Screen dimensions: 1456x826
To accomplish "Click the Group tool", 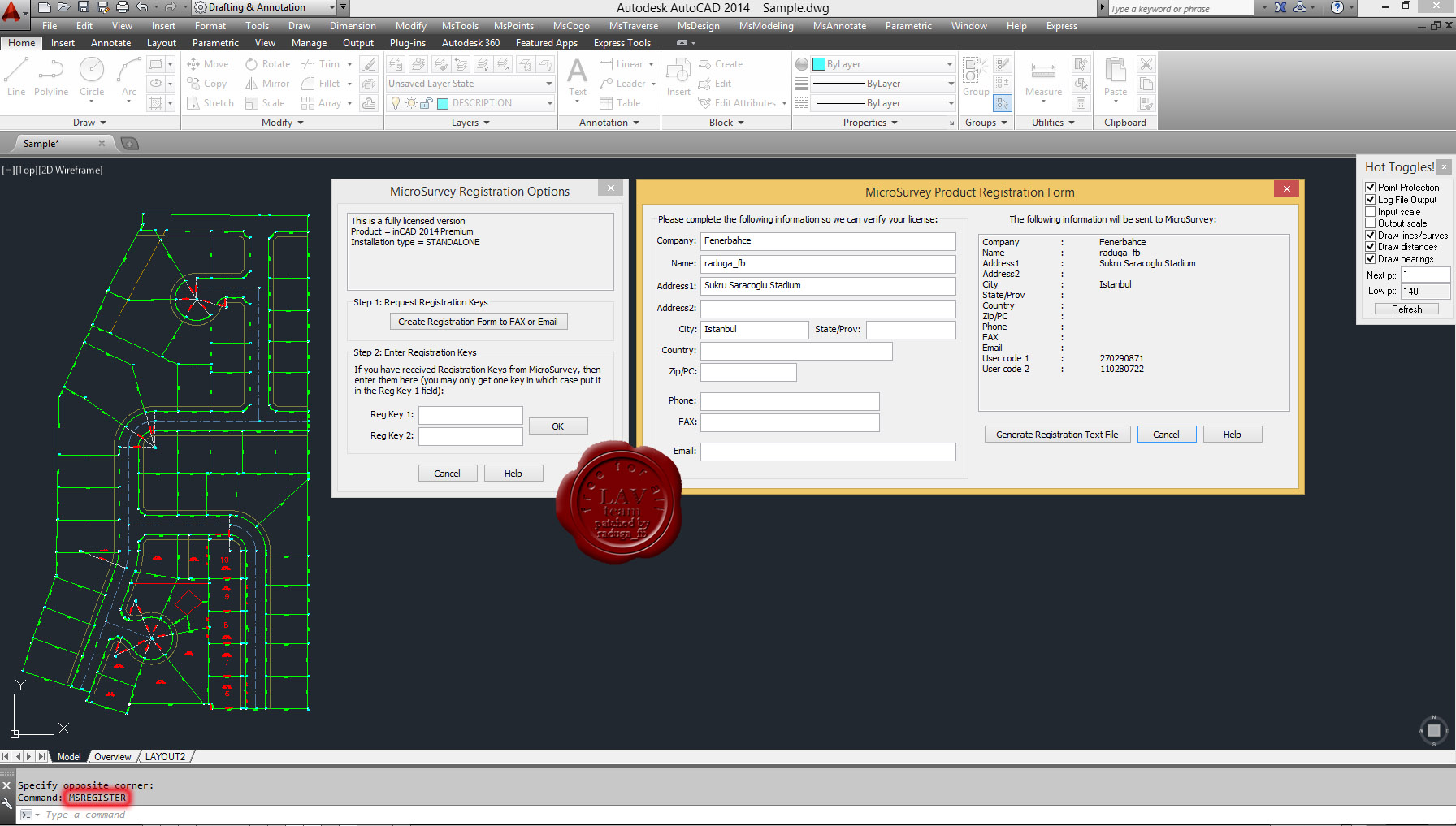I will pyautogui.click(x=976, y=77).
